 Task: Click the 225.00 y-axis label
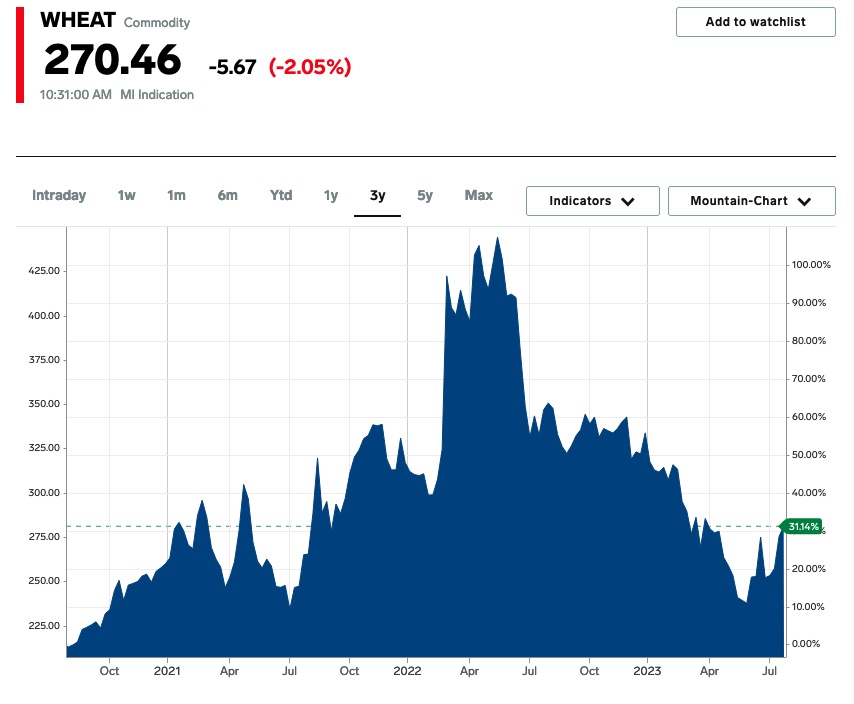point(44,626)
